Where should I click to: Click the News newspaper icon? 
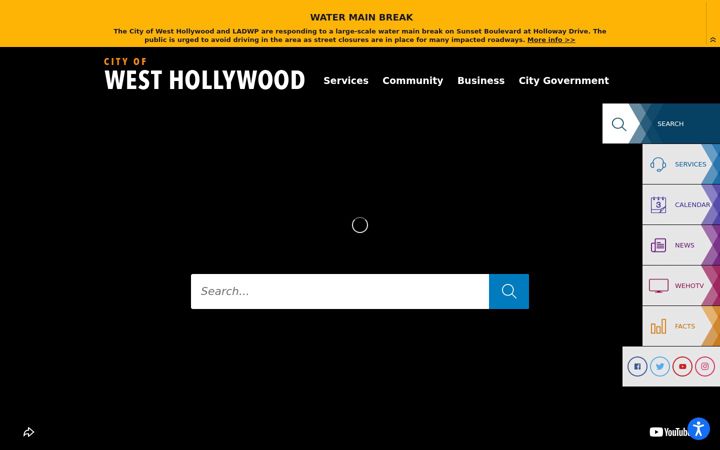(x=658, y=245)
